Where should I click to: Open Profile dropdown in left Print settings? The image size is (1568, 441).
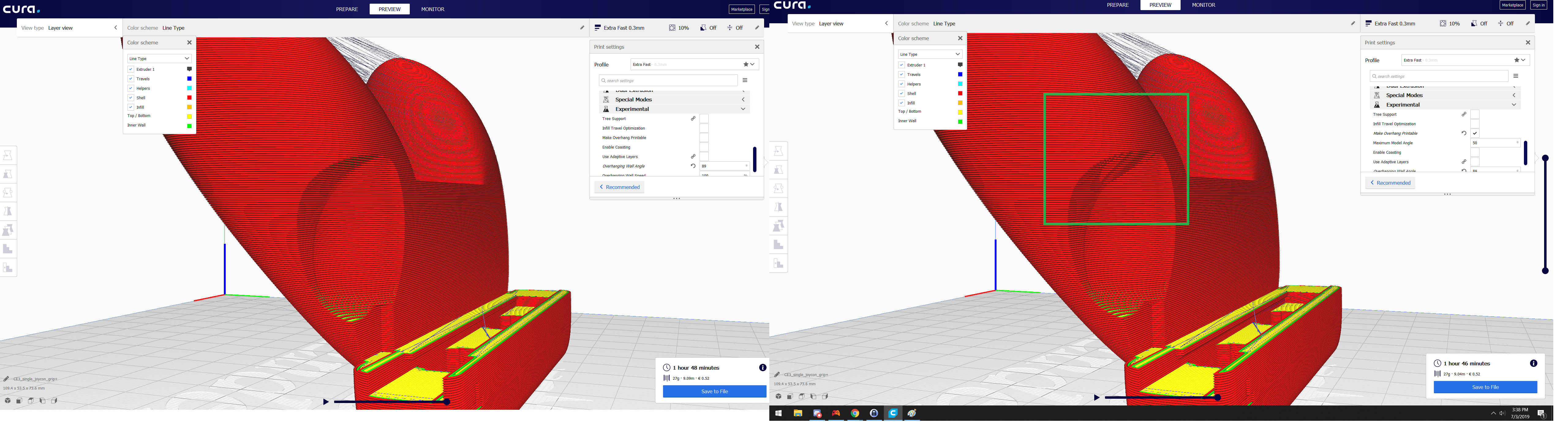point(695,64)
